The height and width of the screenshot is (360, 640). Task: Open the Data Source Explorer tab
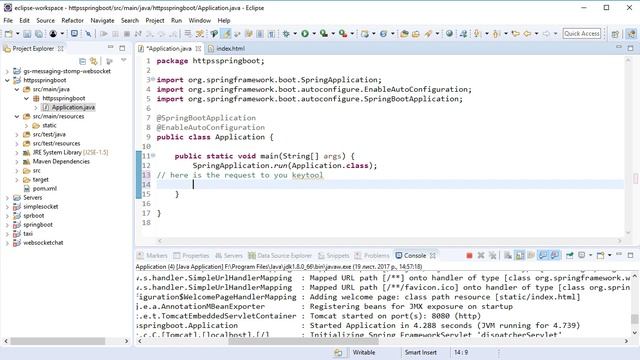pyautogui.click(x=280, y=256)
